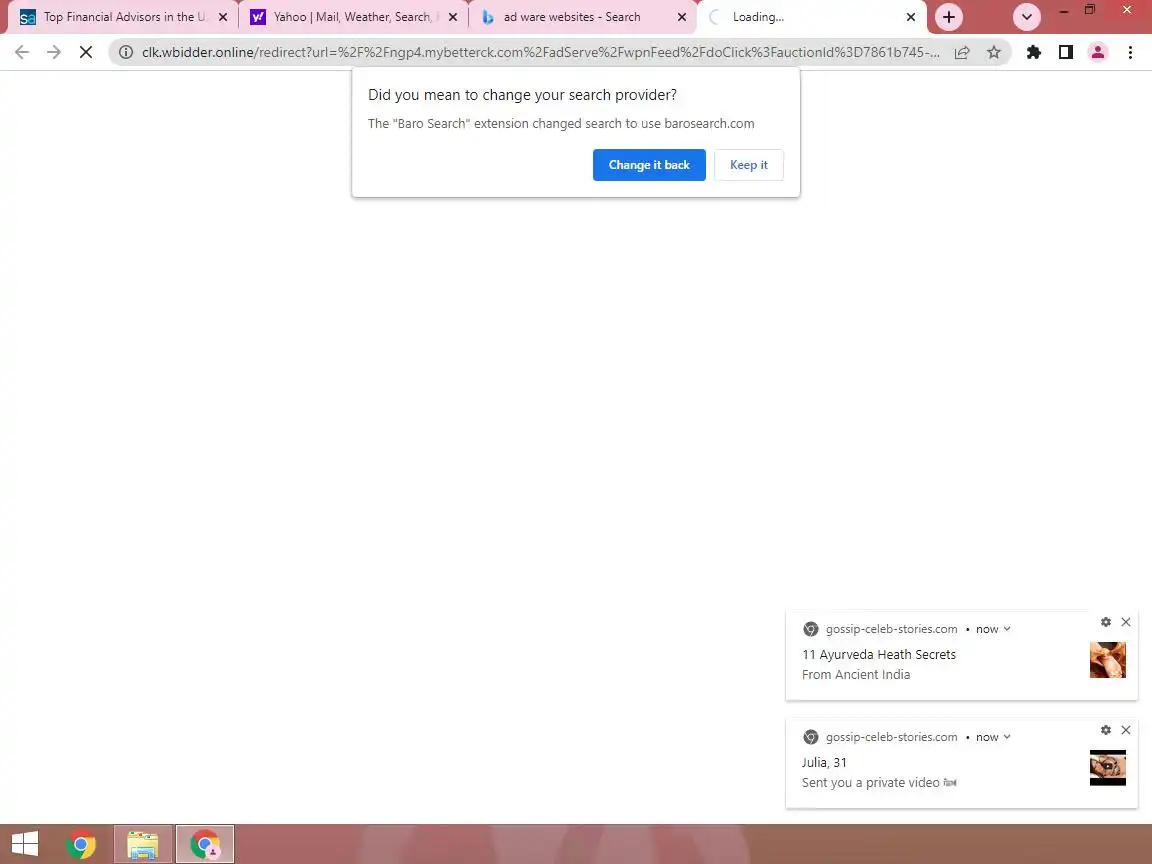Bookmark this page with star
This screenshot has width=1152, height=864.
point(994,52)
